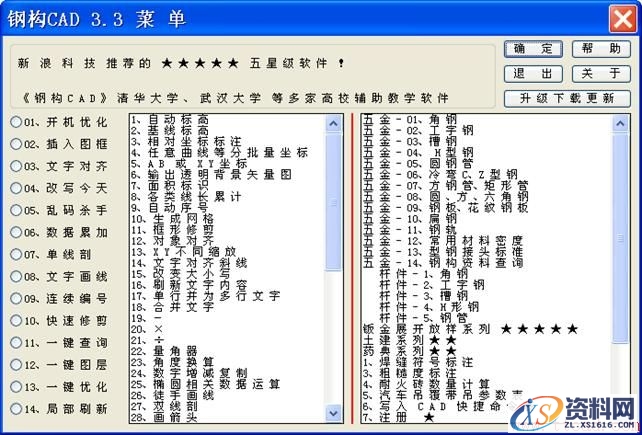
Task: Click the middle list's scroll up arrow
Action: point(334,123)
